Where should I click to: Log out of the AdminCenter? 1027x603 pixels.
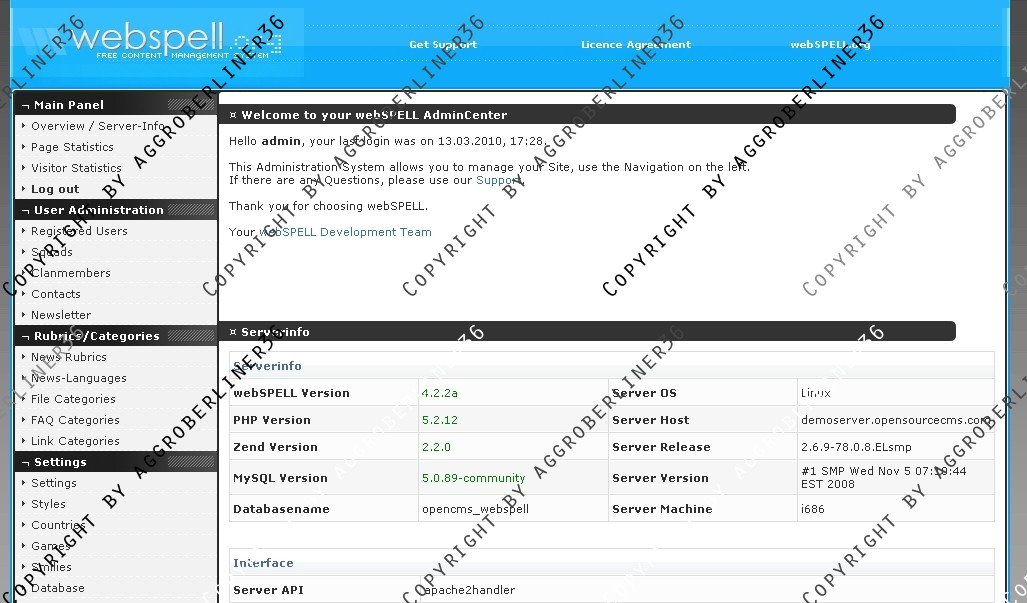[x=55, y=189]
